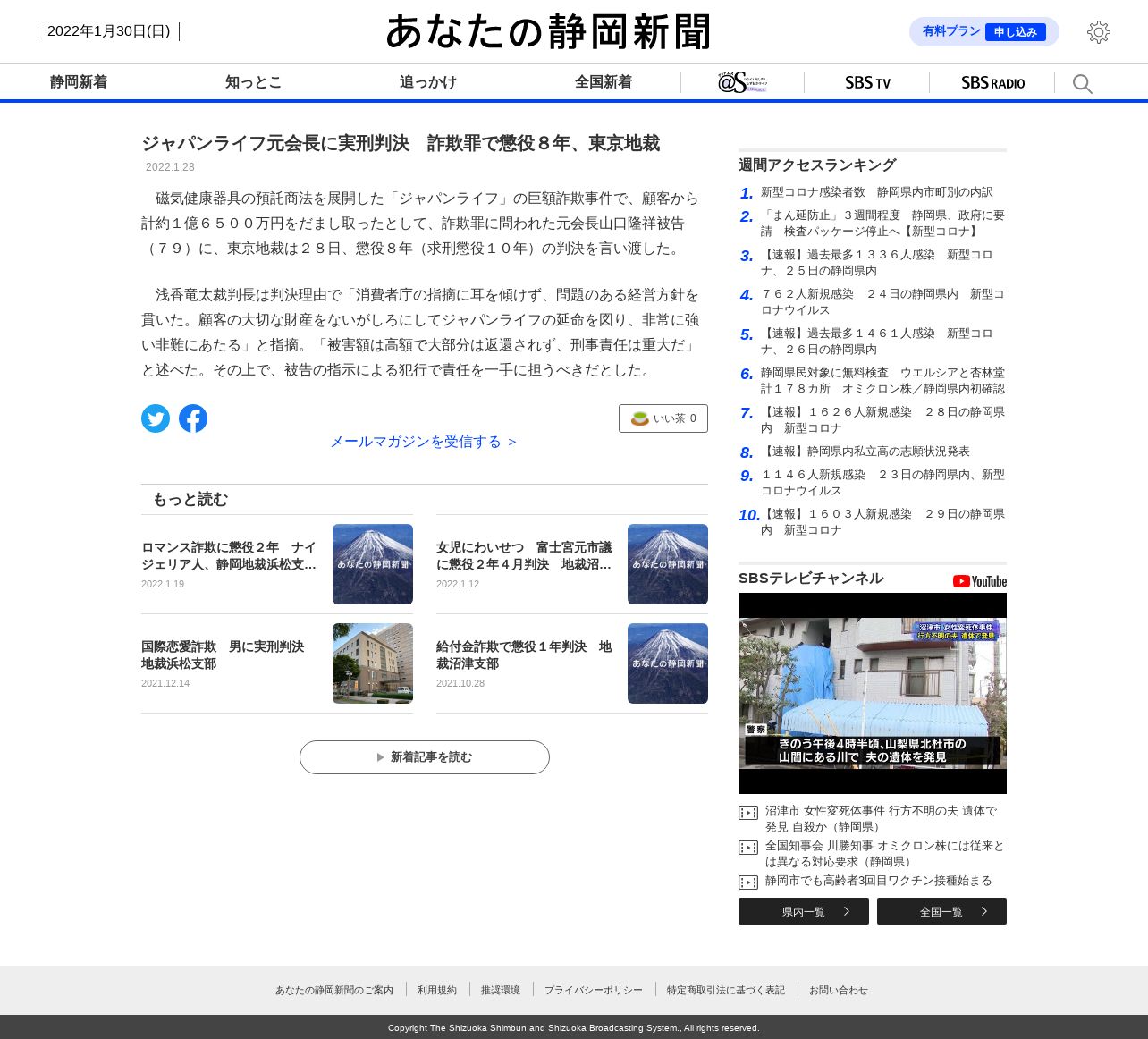Open あなたの静岡新聞のご案内 footer link
The width and height of the screenshot is (1148, 1039).
coord(334,990)
